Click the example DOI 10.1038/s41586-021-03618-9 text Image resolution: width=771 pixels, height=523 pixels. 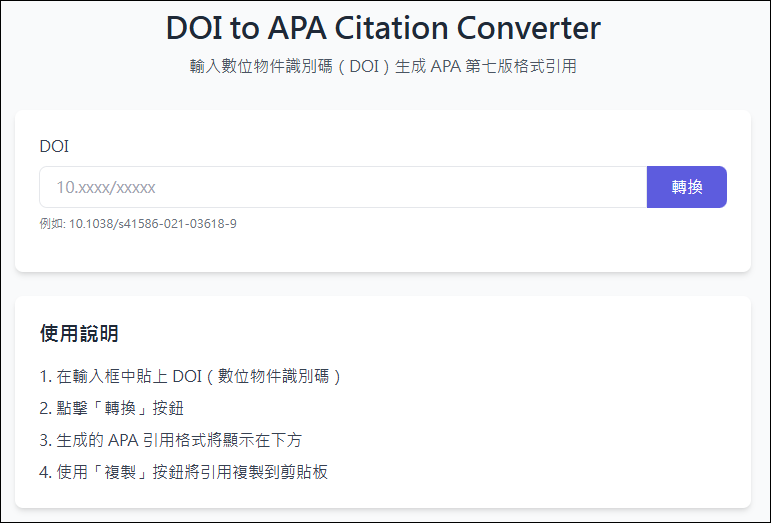(153, 224)
